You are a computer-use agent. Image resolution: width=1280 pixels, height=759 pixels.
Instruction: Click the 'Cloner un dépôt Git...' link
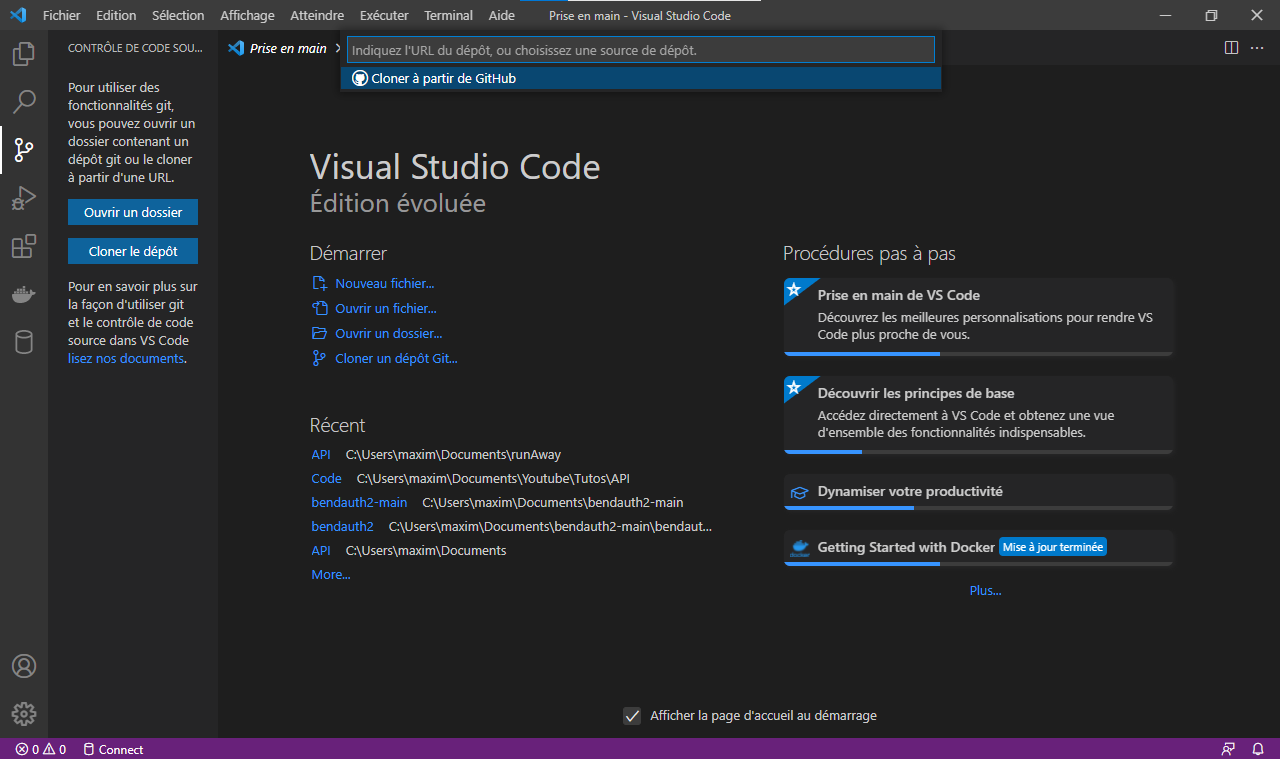click(x=396, y=358)
